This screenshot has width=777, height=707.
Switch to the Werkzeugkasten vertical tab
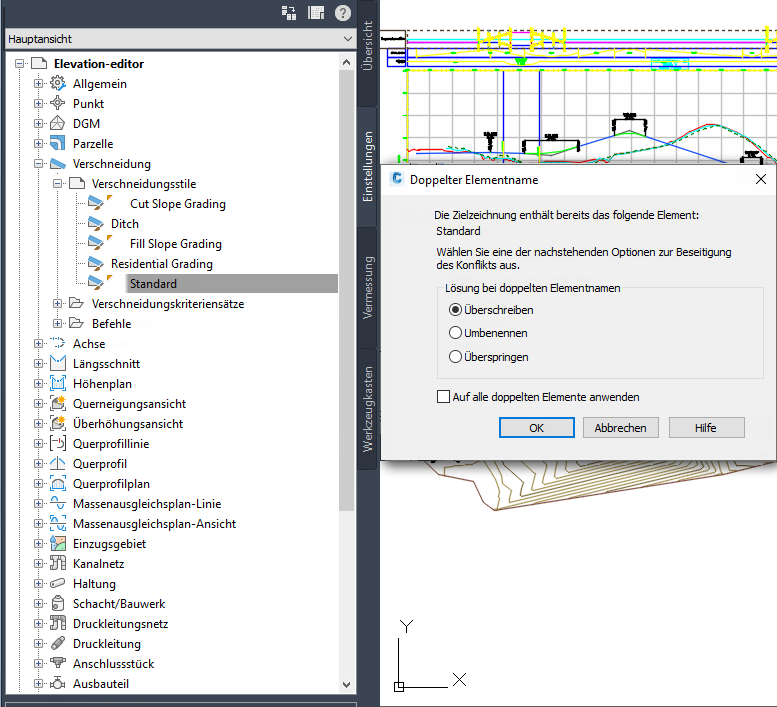pyautogui.click(x=367, y=409)
